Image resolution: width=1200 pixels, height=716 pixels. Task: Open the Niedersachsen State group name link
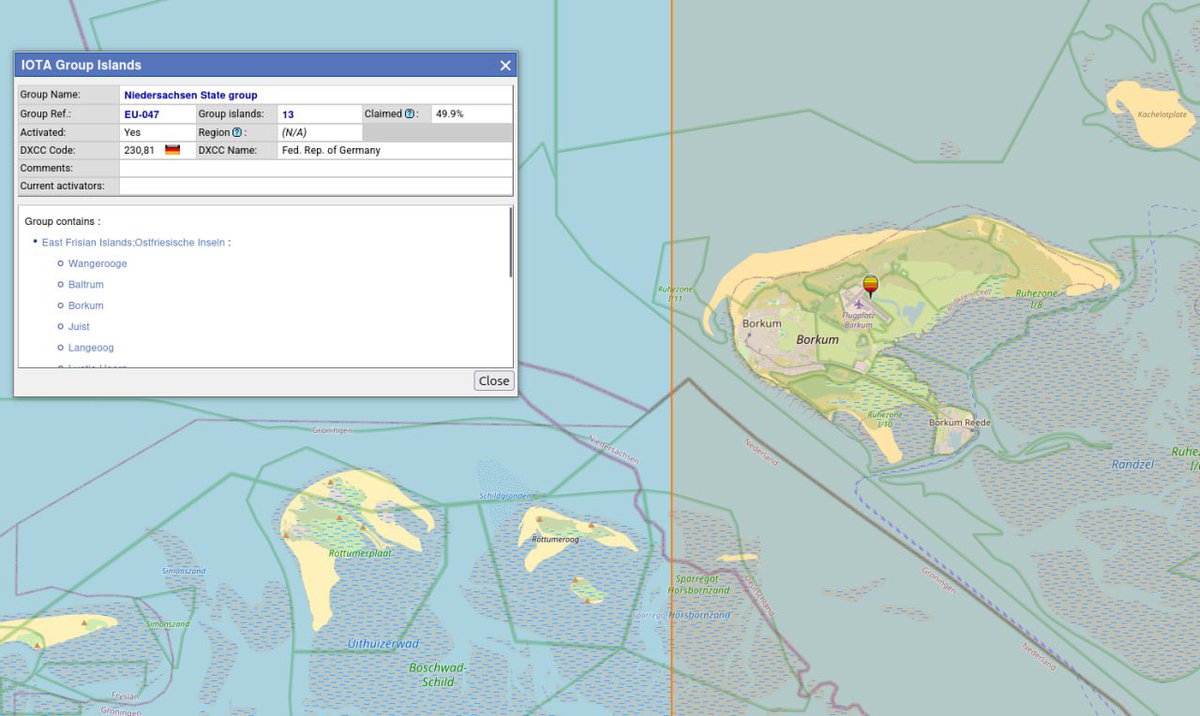190,95
